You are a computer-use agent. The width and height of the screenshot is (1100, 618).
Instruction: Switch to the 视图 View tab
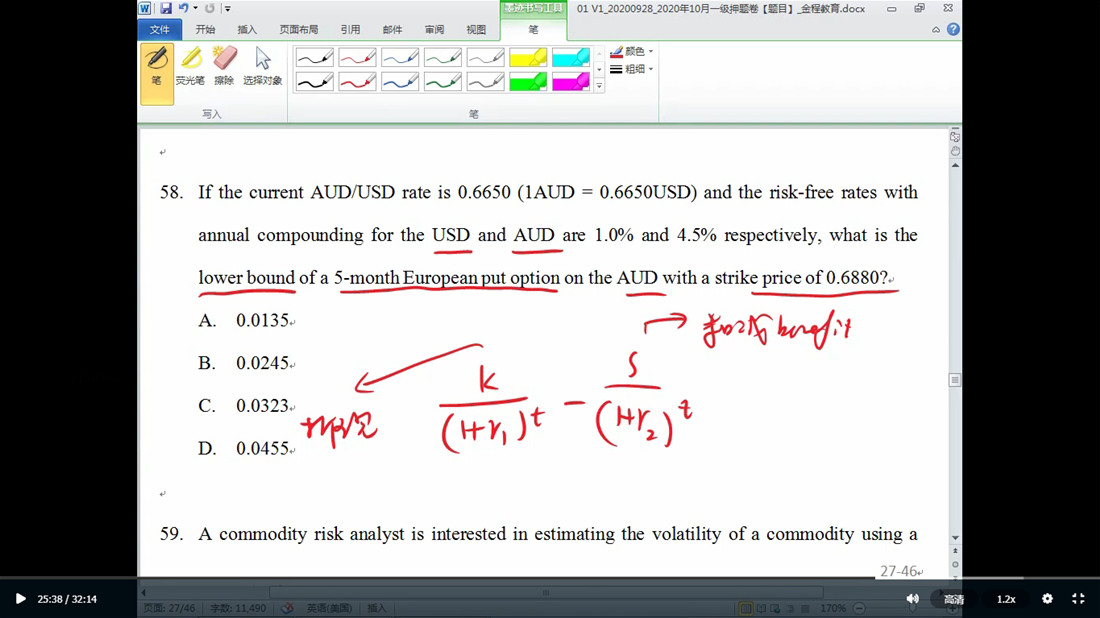click(x=476, y=29)
